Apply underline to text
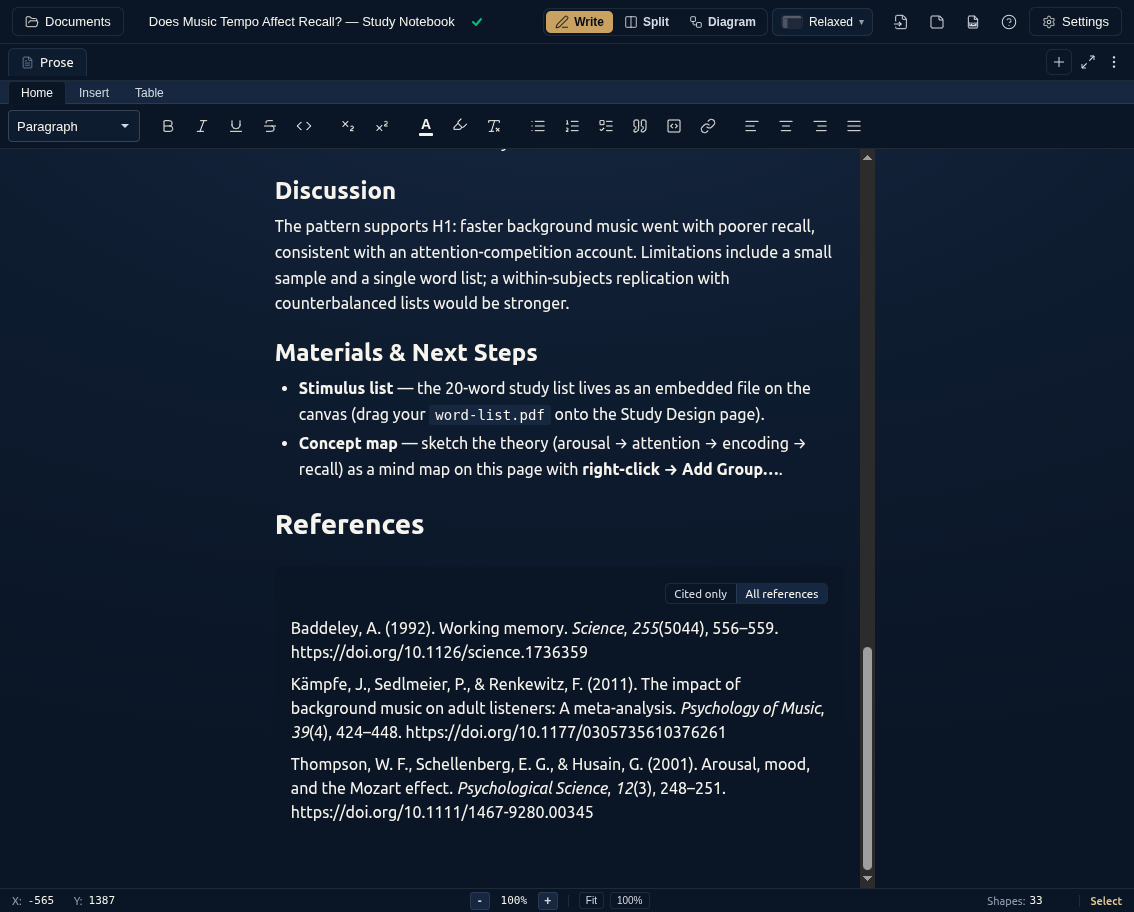This screenshot has height=912, width=1134. point(236,127)
